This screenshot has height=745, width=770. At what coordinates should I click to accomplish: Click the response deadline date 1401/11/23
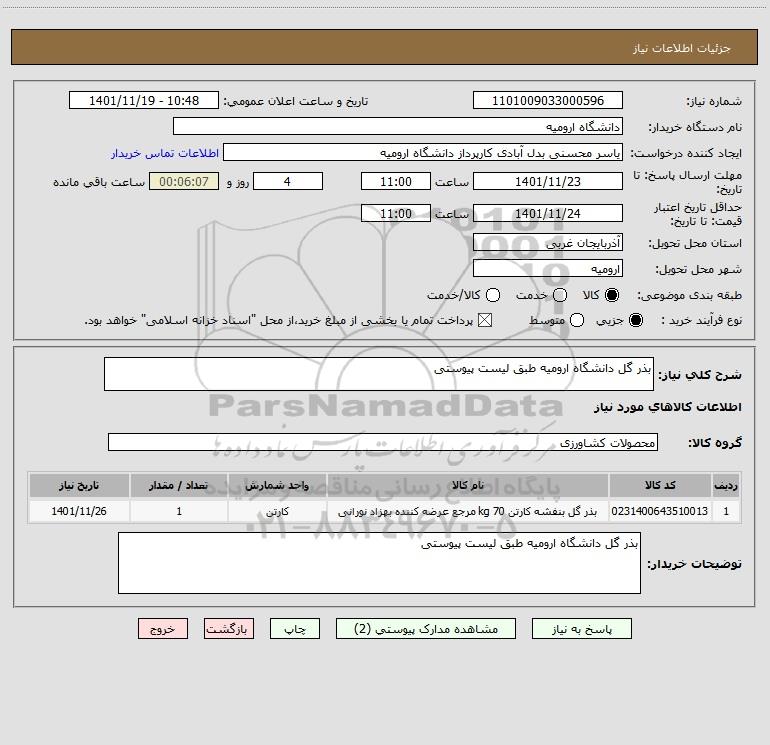tap(548, 181)
